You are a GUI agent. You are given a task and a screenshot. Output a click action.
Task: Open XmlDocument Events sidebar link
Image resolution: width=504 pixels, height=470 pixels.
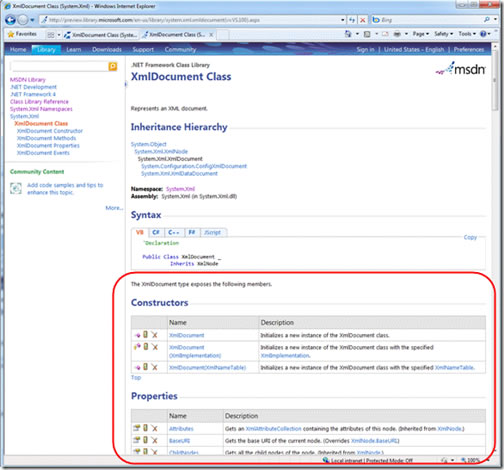pos(43,153)
